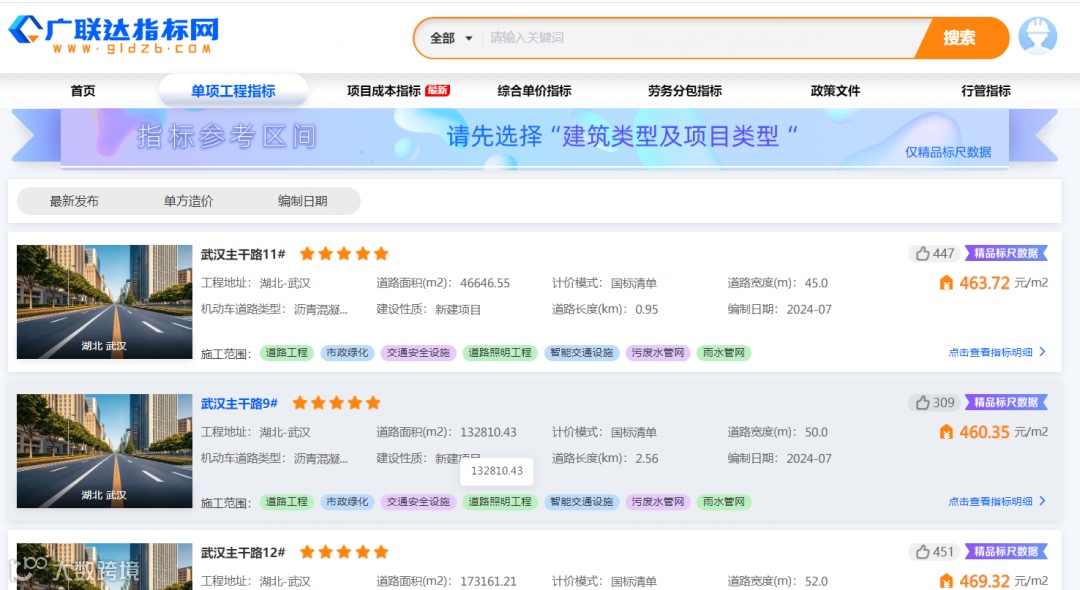Click the search keyword input field
The height and width of the screenshot is (590, 1080).
pyautogui.click(x=703, y=38)
